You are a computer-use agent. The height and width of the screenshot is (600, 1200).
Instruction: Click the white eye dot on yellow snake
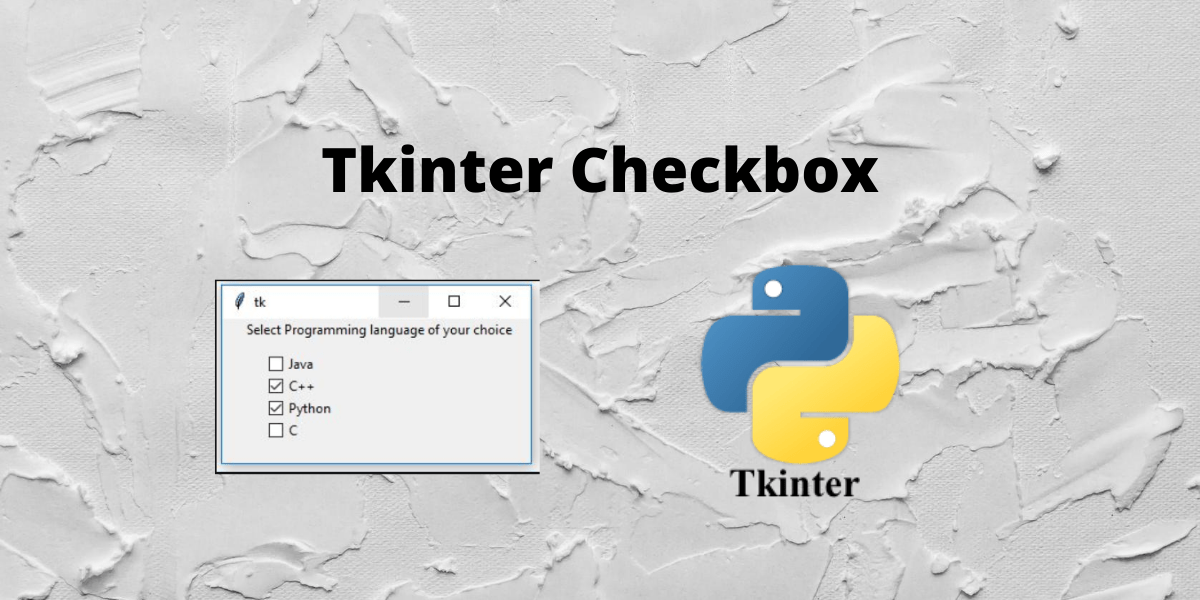point(826,440)
